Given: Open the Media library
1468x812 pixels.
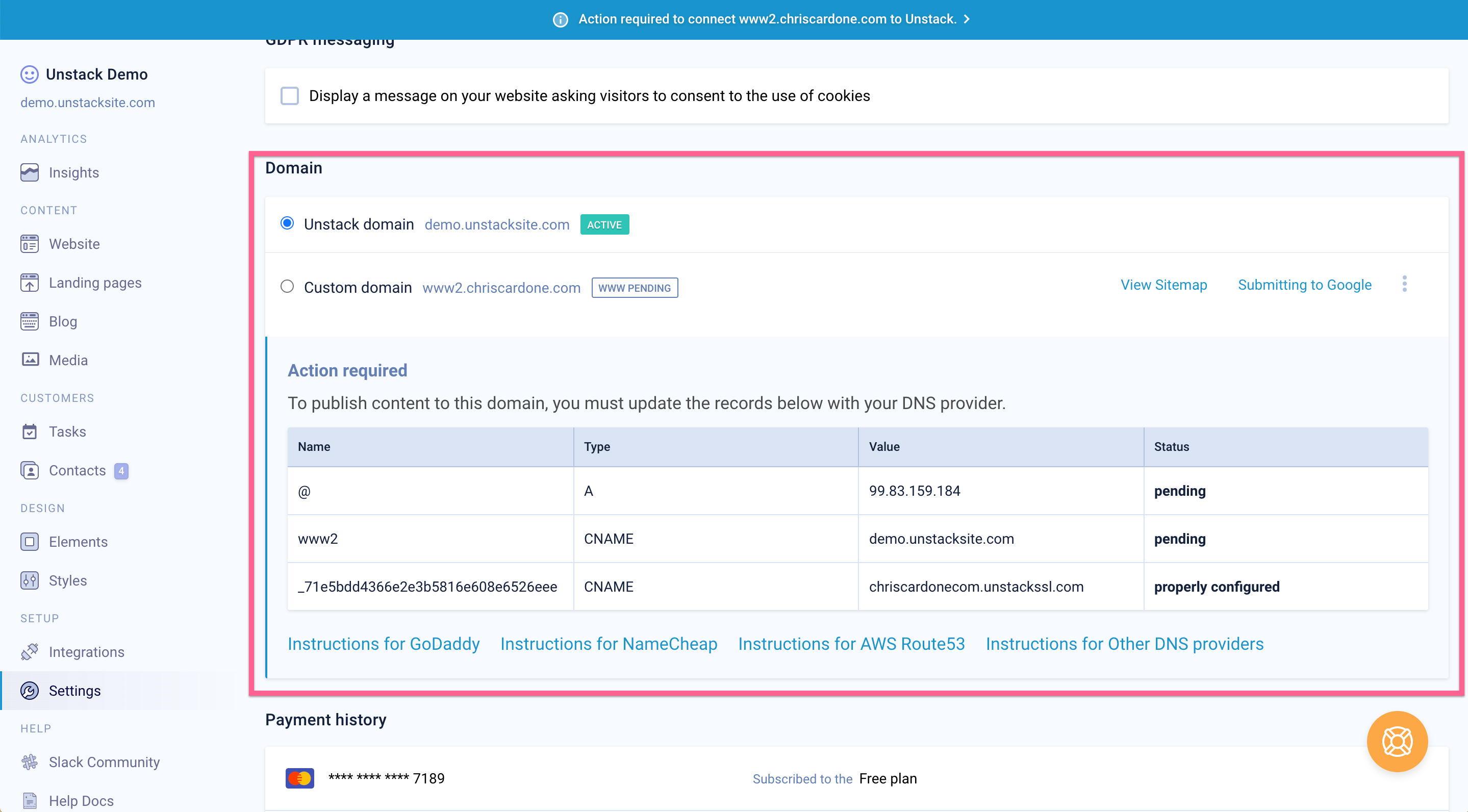Looking at the screenshot, I should tap(68, 360).
